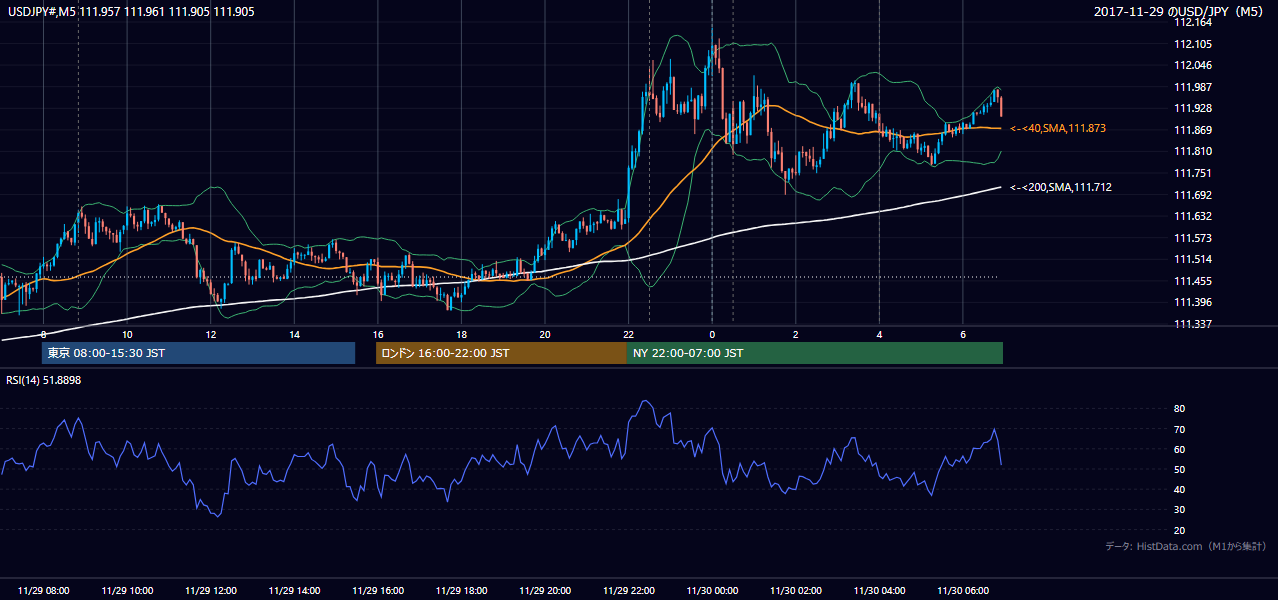The width and height of the screenshot is (1278, 600).
Task: Select the 11/29 20:00 time axis label
Action: [x=545, y=591]
